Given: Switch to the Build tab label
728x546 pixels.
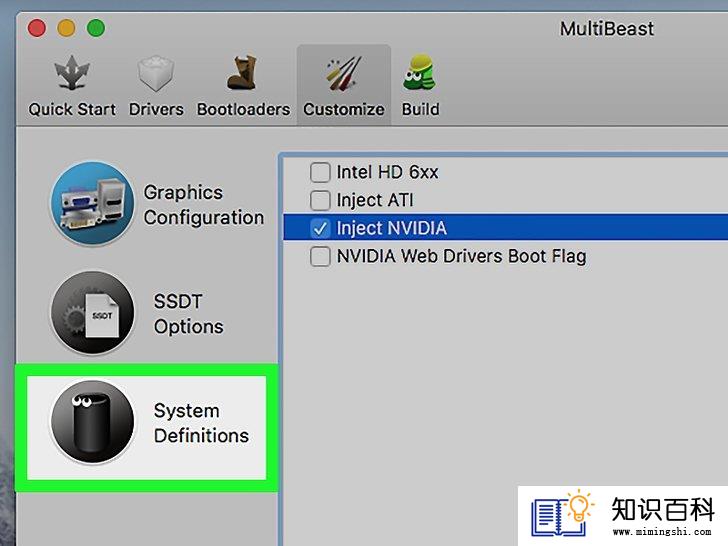Looking at the screenshot, I should (x=421, y=110).
